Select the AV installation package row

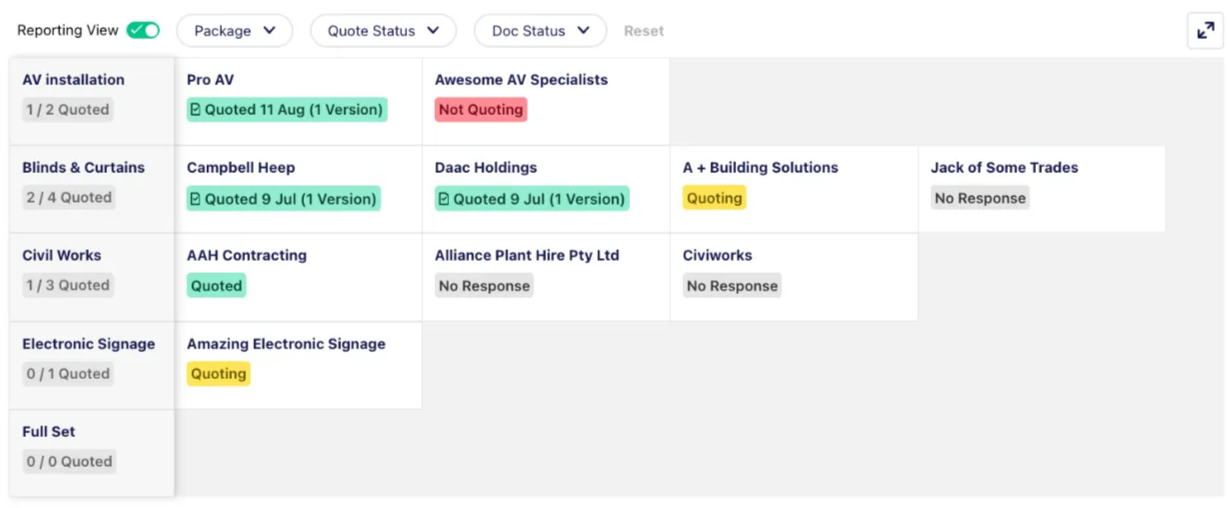coord(92,101)
